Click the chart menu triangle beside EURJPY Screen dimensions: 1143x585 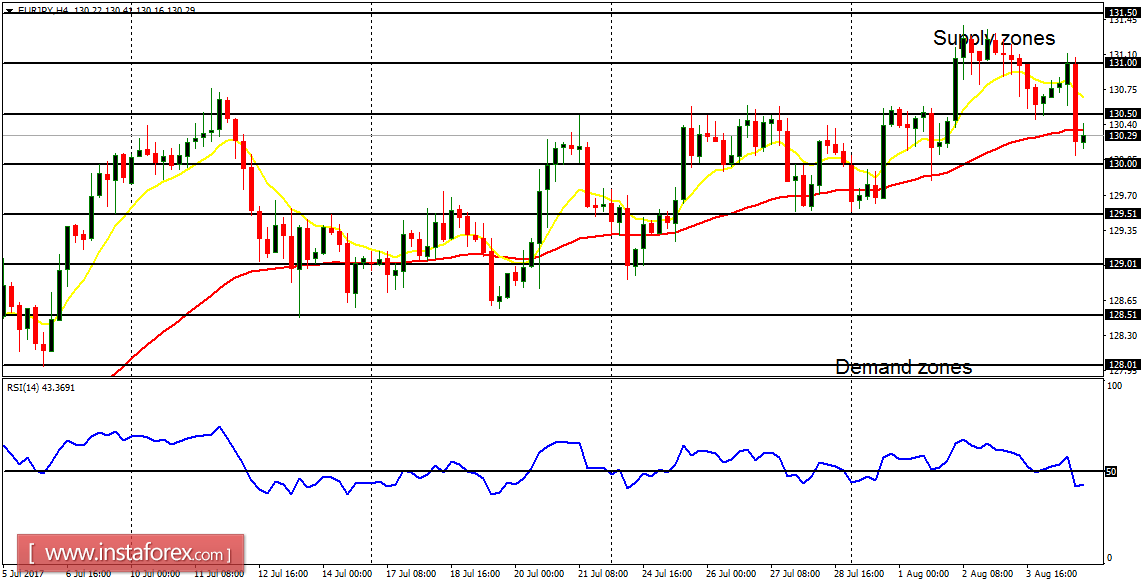8,11
